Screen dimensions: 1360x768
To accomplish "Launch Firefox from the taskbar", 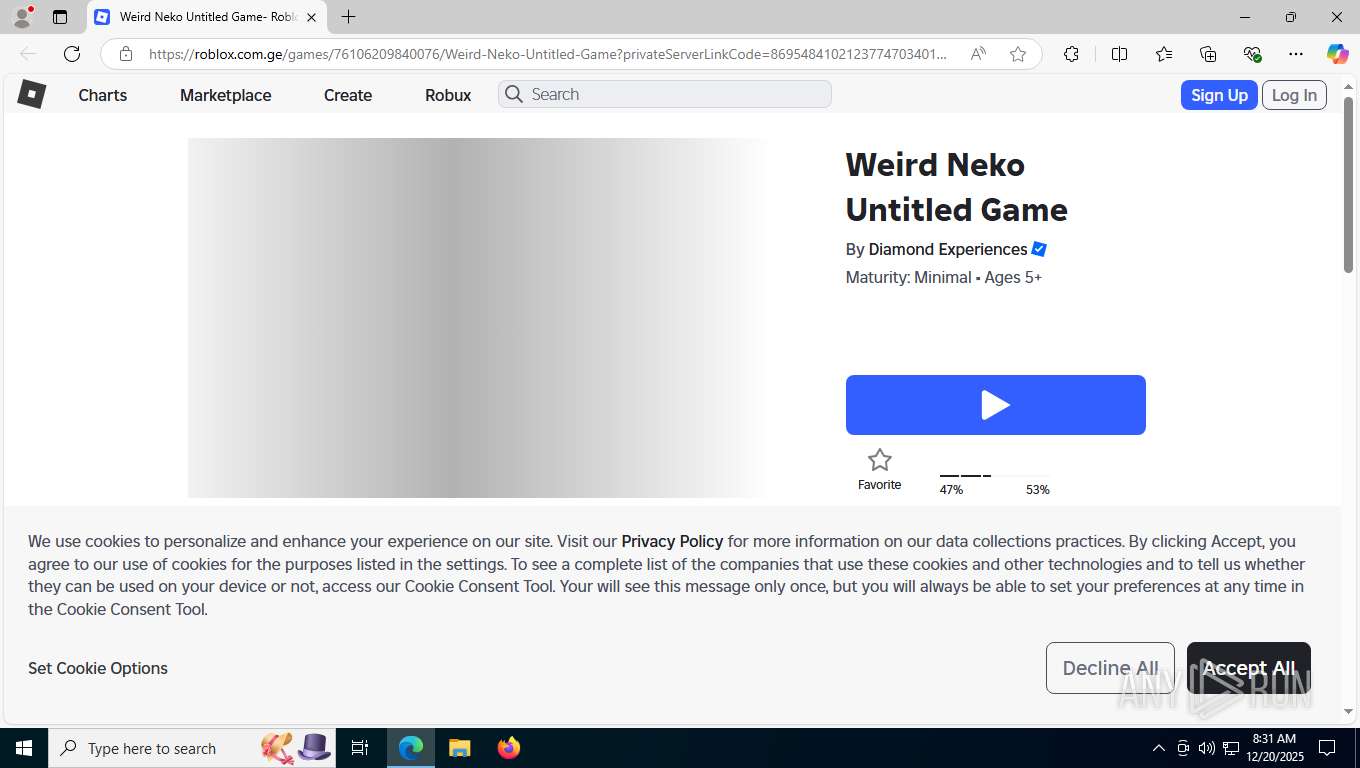I will 509,748.
